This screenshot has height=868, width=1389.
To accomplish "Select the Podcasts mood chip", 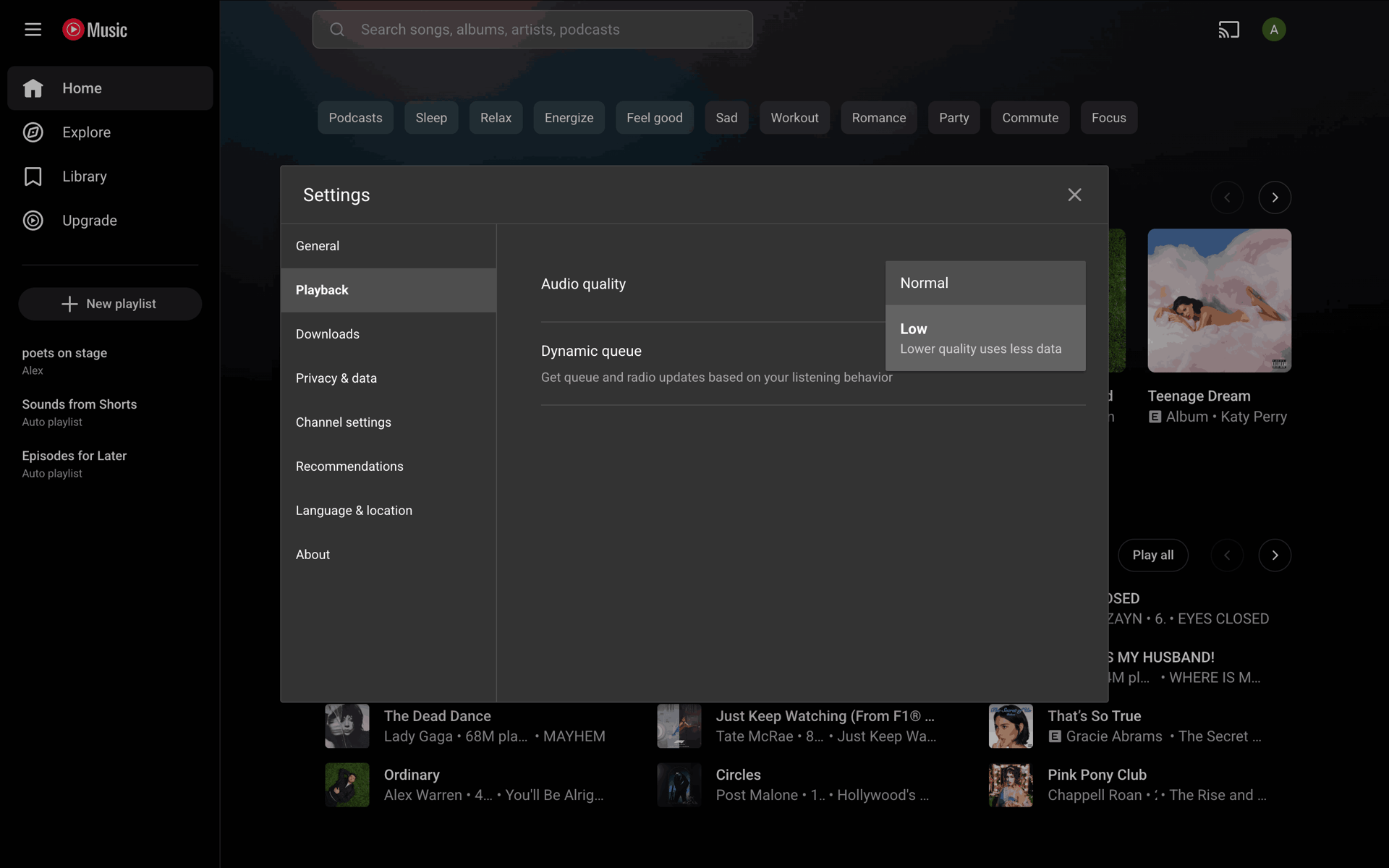I will [355, 118].
